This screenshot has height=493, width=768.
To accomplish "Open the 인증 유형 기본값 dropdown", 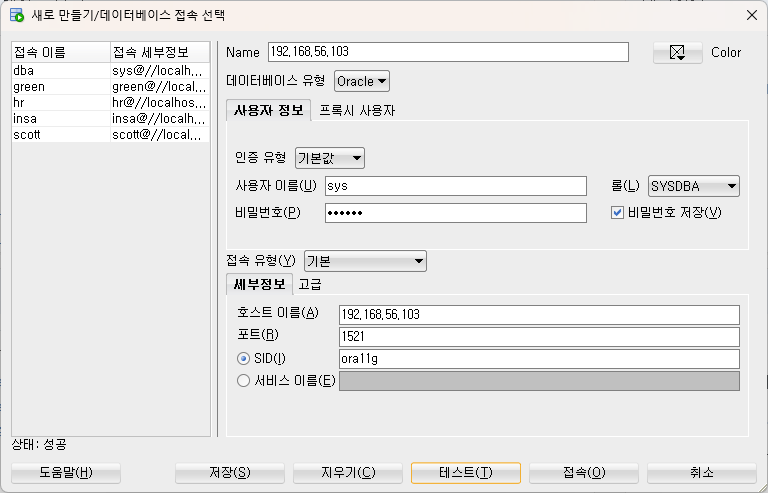I will tap(330, 158).
